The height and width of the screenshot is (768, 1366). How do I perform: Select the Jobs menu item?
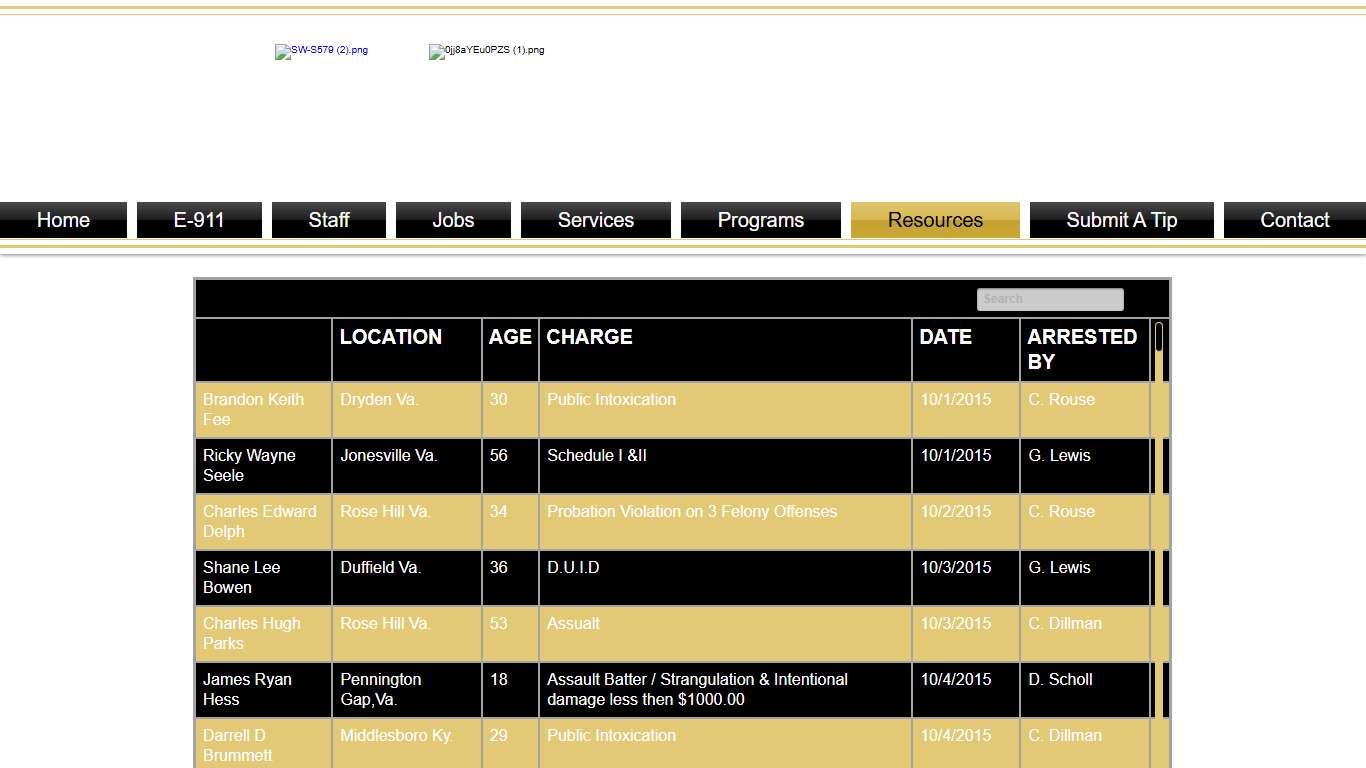[x=453, y=220]
